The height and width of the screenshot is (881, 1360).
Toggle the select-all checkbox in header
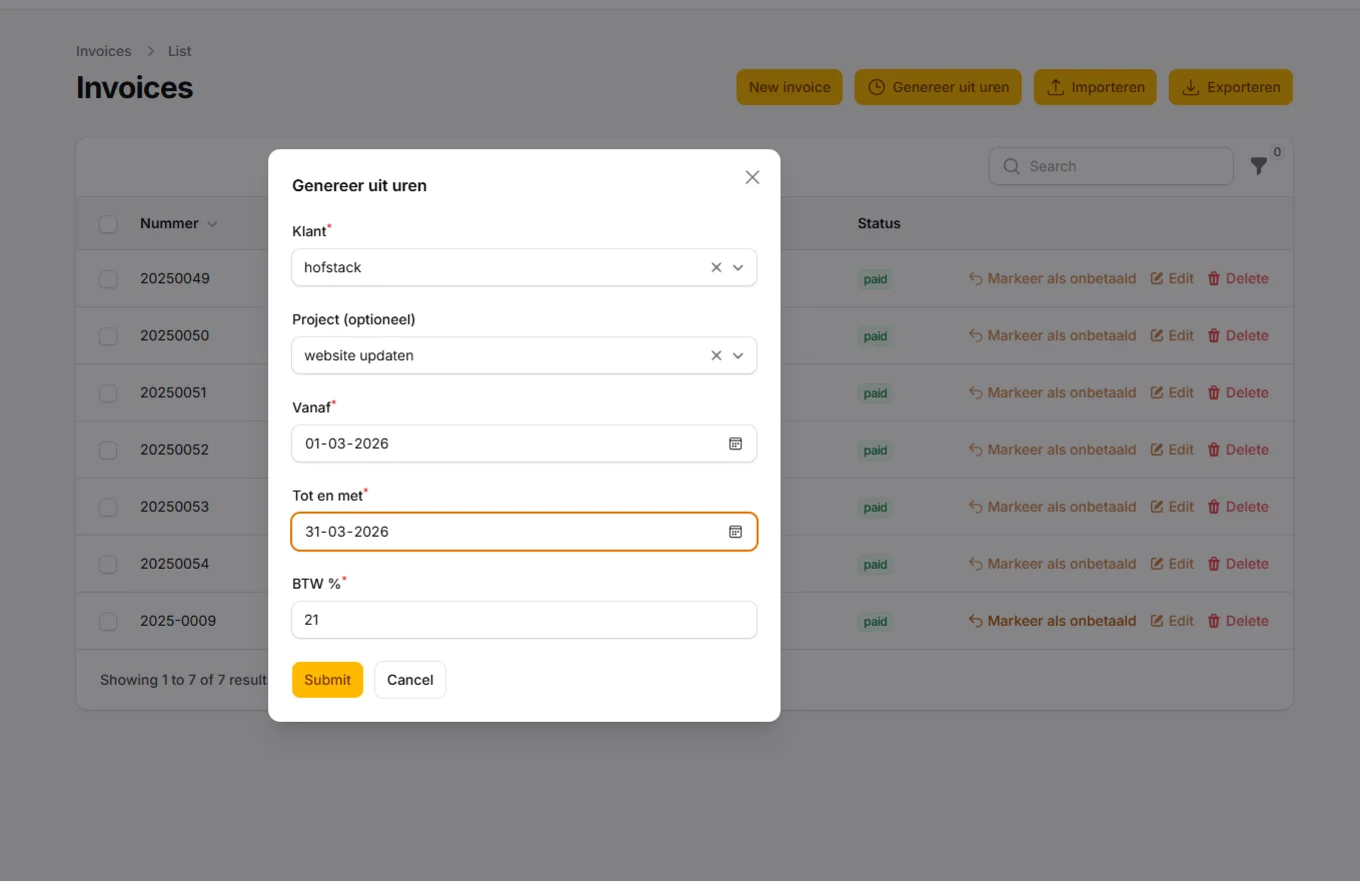click(108, 224)
